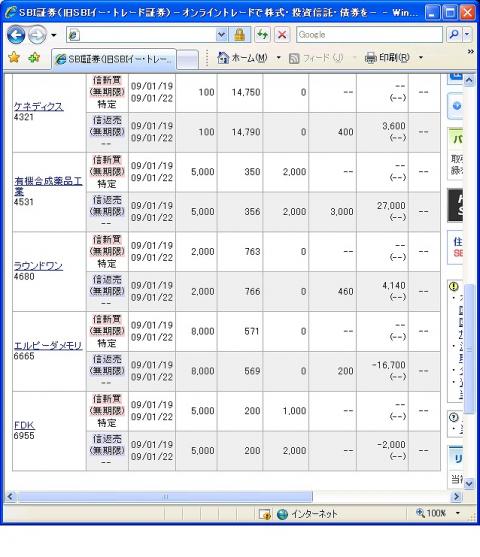Open the ケネディクス stock link
The height and width of the screenshot is (557, 480).
pos(38,106)
